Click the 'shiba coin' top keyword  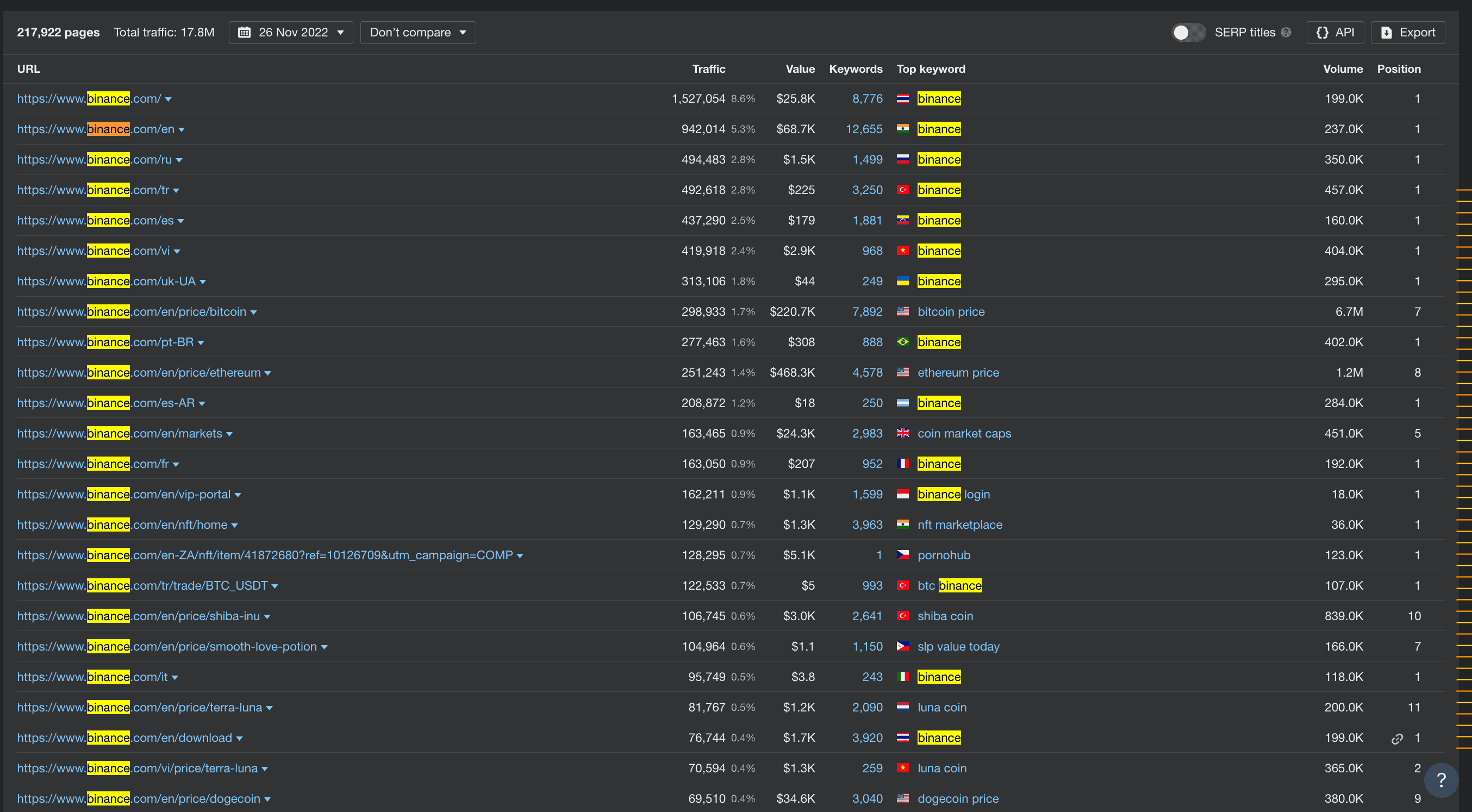coord(945,616)
